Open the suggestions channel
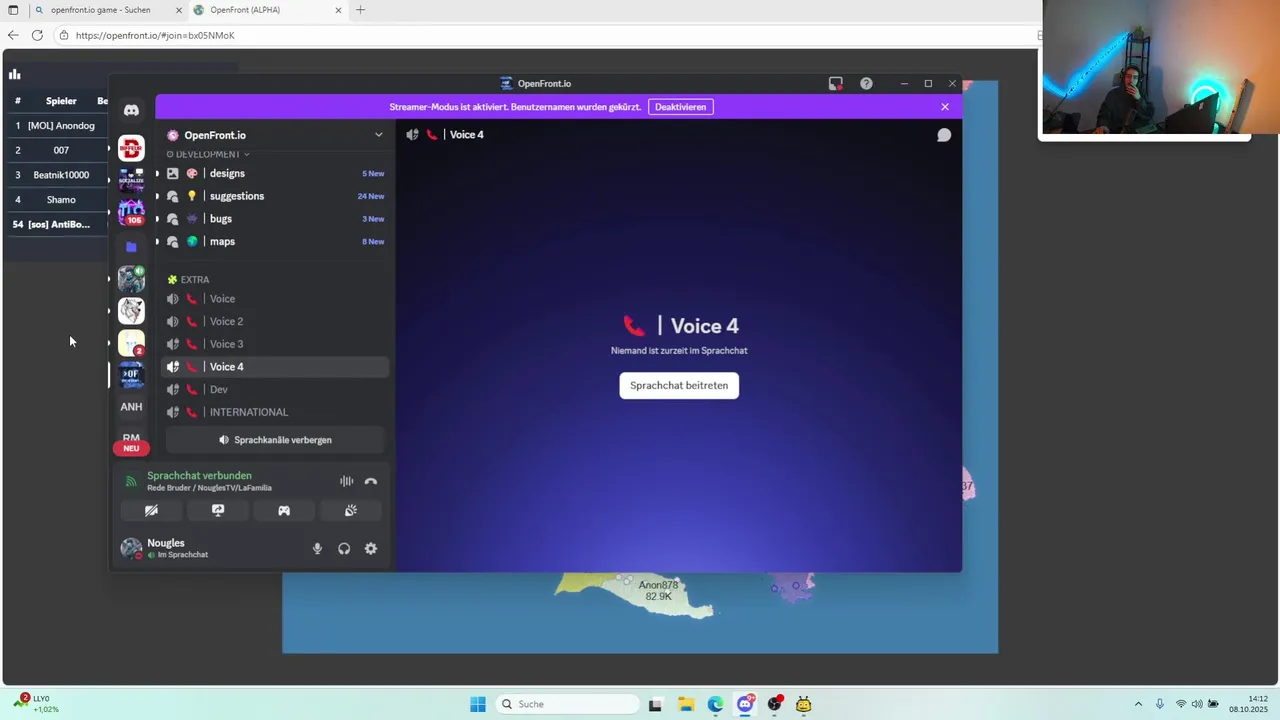The image size is (1280, 720). [x=275, y=196]
